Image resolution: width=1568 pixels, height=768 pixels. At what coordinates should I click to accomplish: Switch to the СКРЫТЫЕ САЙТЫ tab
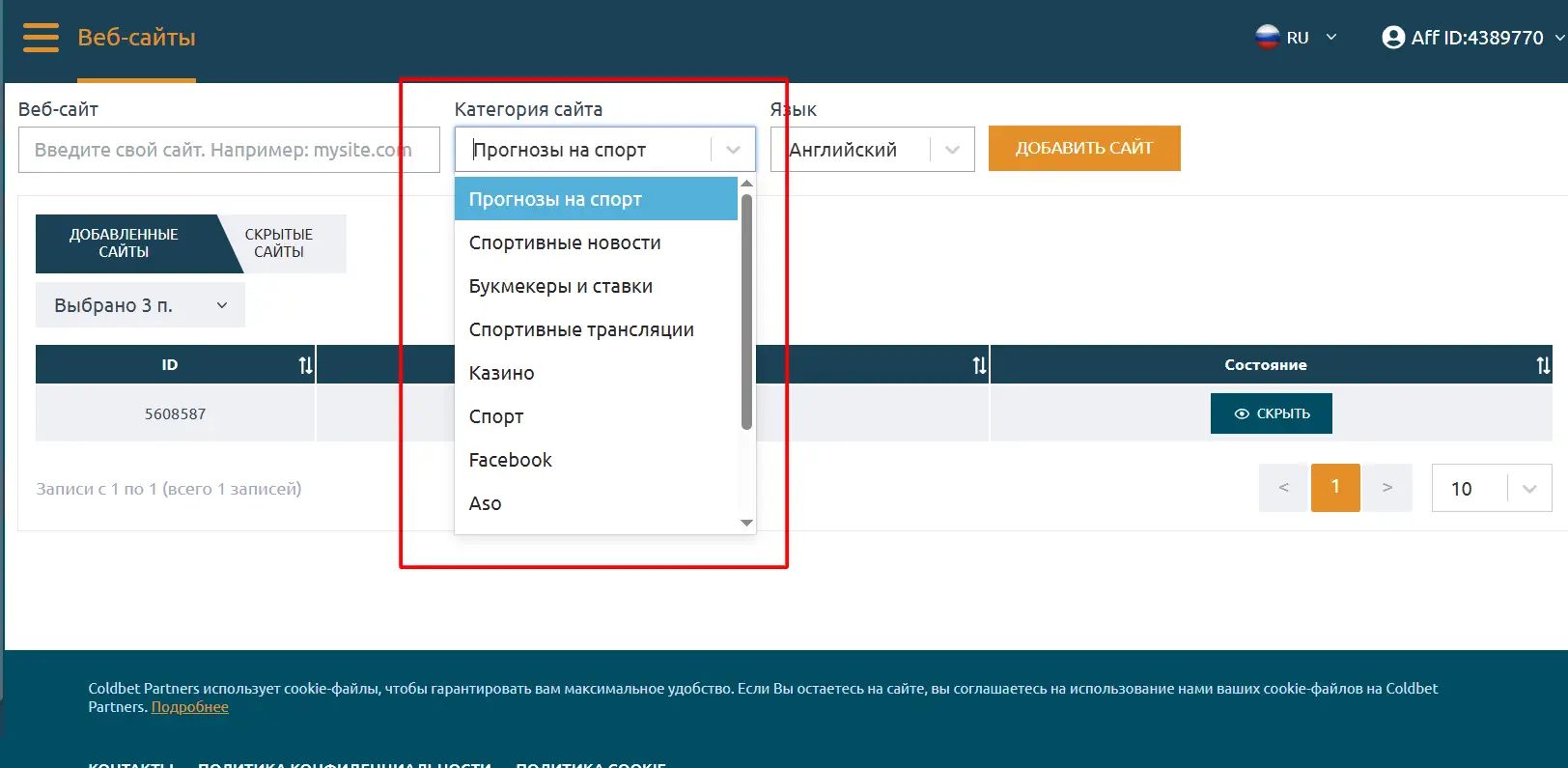(x=279, y=243)
